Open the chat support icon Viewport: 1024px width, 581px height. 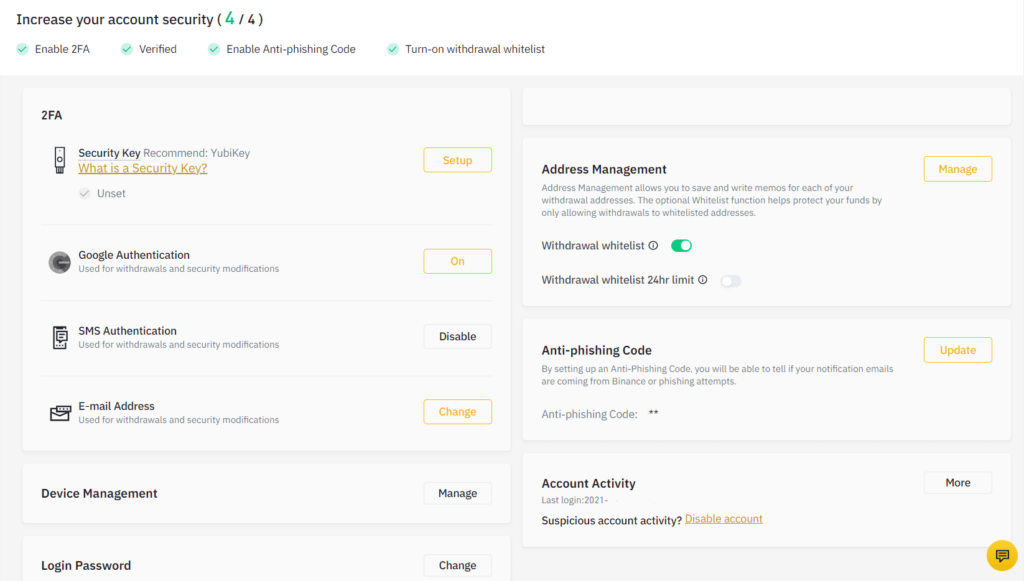click(x=1001, y=555)
